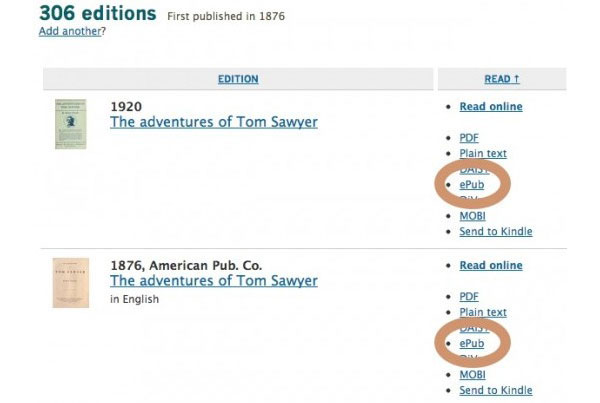Click Send to Kindle for 1876 edition
This screenshot has width=600, height=403.
click(x=496, y=390)
